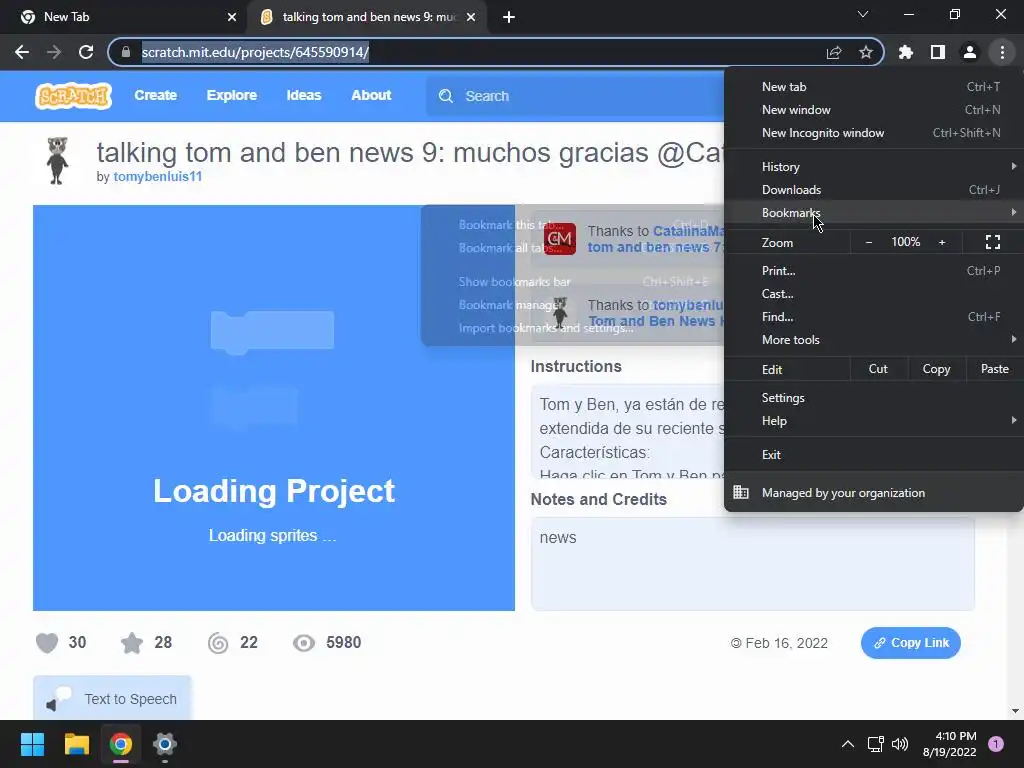Select New Incognito window menu item
Image resolution: width=1024 pixels, height=768 pixels.
pyautogui.click(x=874, y=133)
